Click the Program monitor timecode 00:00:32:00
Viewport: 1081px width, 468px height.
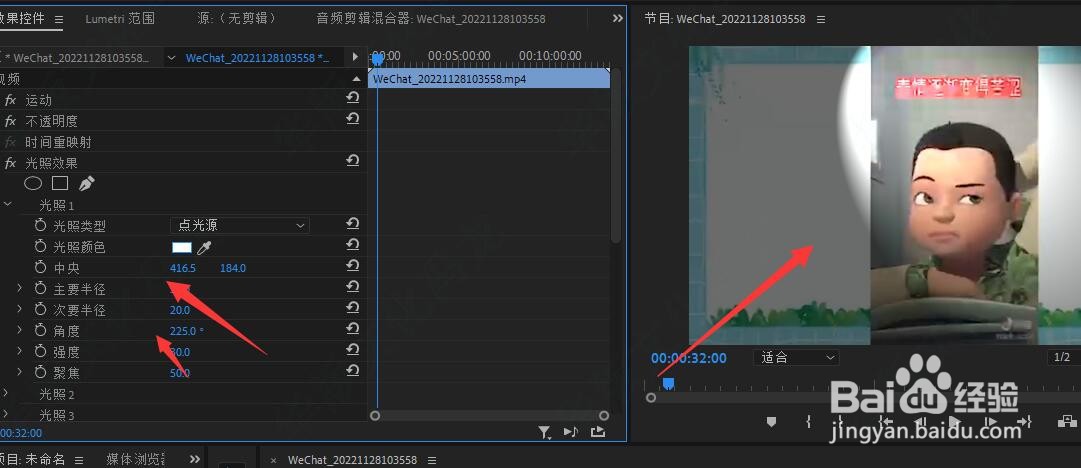click(689, 358)
